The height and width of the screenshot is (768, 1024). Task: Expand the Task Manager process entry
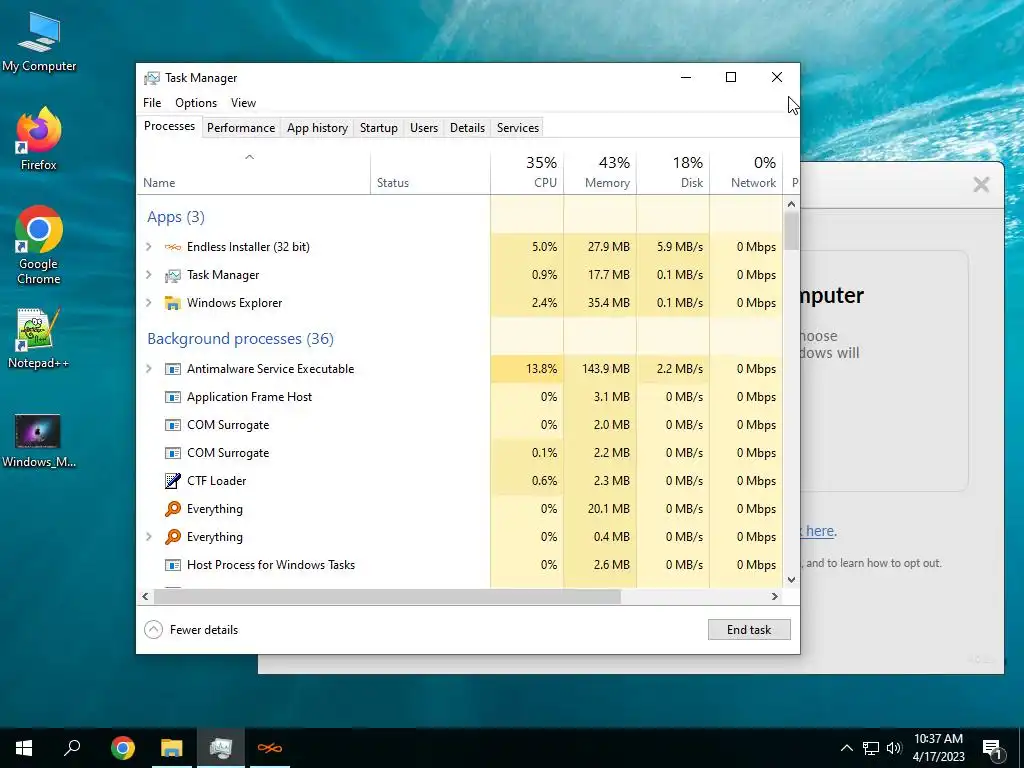tap(149, 275)
